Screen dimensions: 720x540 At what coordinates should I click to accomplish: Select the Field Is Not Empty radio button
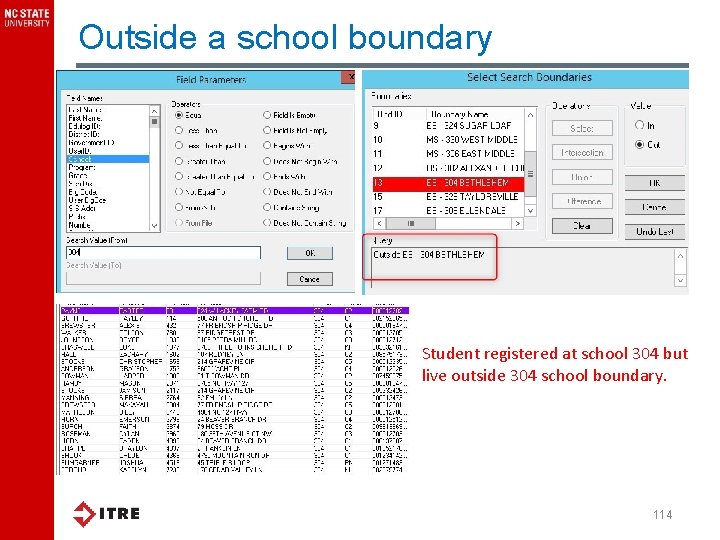(x=267, y=130)
